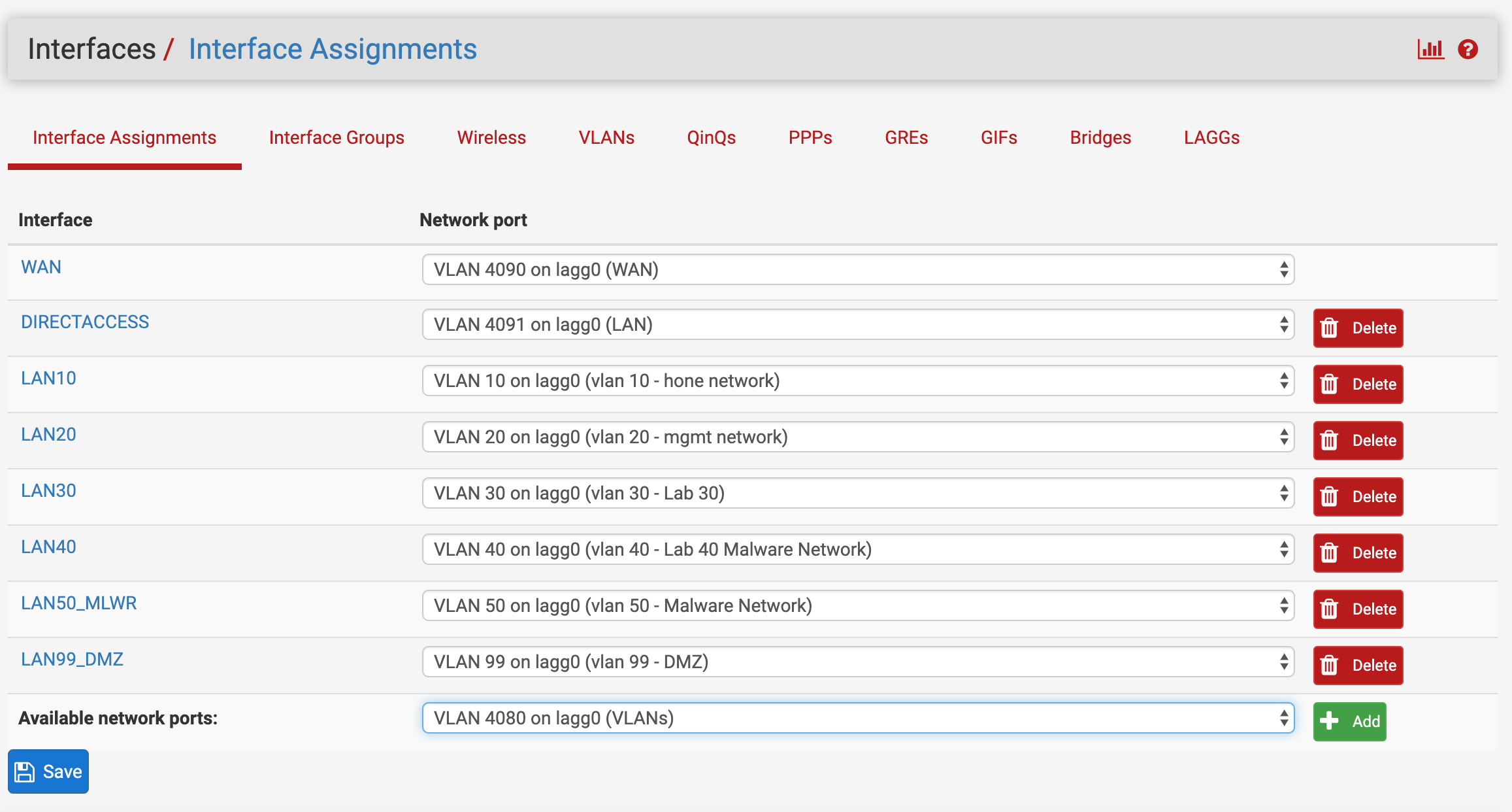Click the red help question mark icon
The width and height of the screenshot is (1512, 812).
(x=1468, y=49)
